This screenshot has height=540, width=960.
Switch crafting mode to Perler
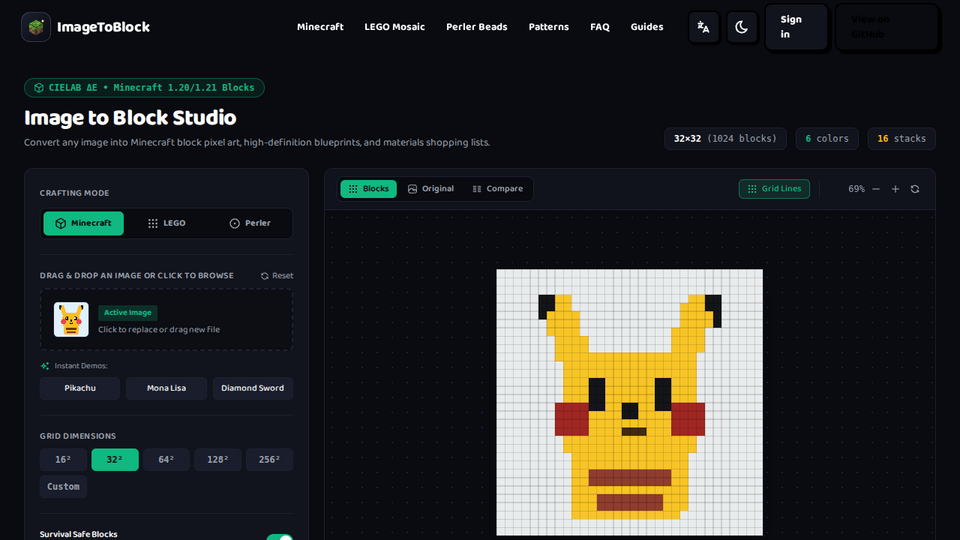click(x=250, y=223)
